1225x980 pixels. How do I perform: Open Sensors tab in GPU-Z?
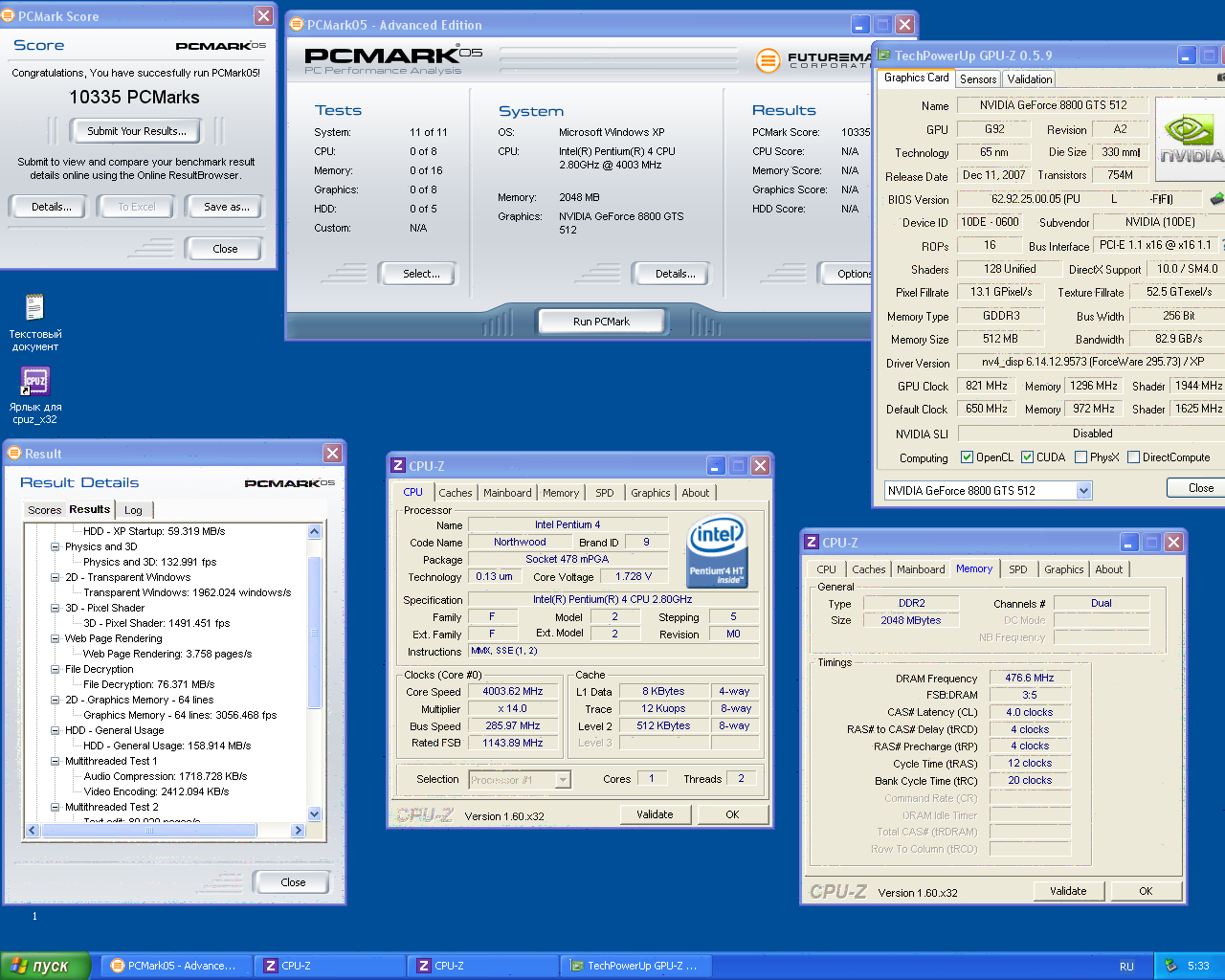pos(978,79)
